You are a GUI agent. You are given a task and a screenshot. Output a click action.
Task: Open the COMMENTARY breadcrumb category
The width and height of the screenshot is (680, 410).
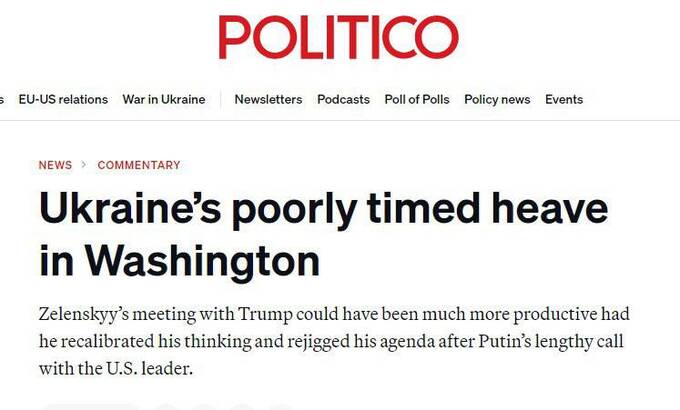(139, 165)
